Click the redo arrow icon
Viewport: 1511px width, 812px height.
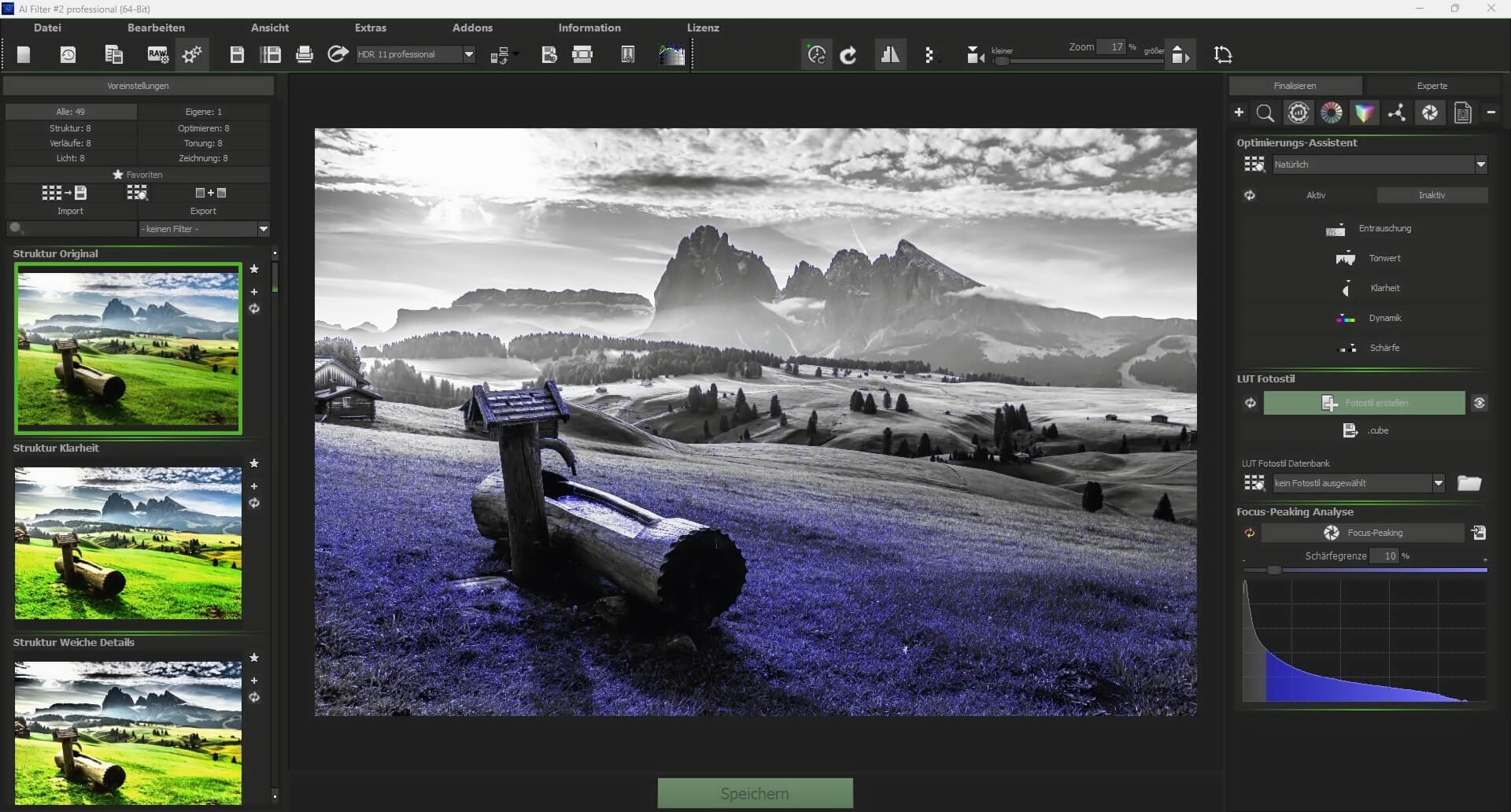(x=848, y=54)
